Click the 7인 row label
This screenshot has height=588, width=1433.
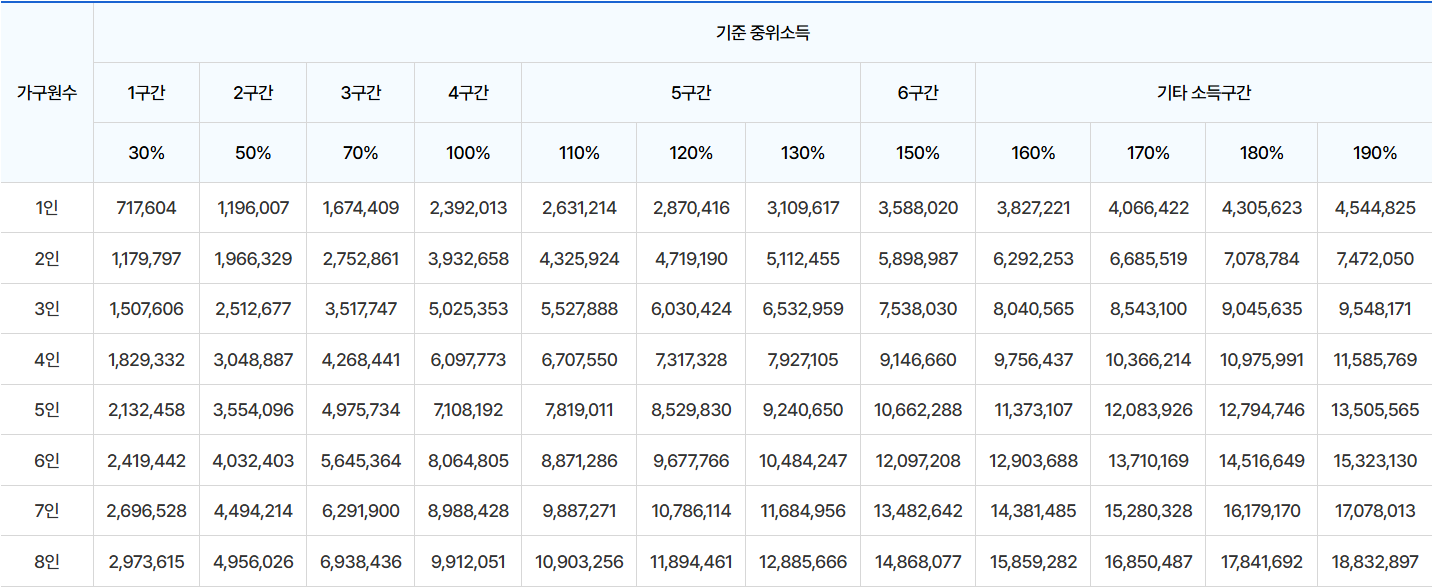[47, 511]
